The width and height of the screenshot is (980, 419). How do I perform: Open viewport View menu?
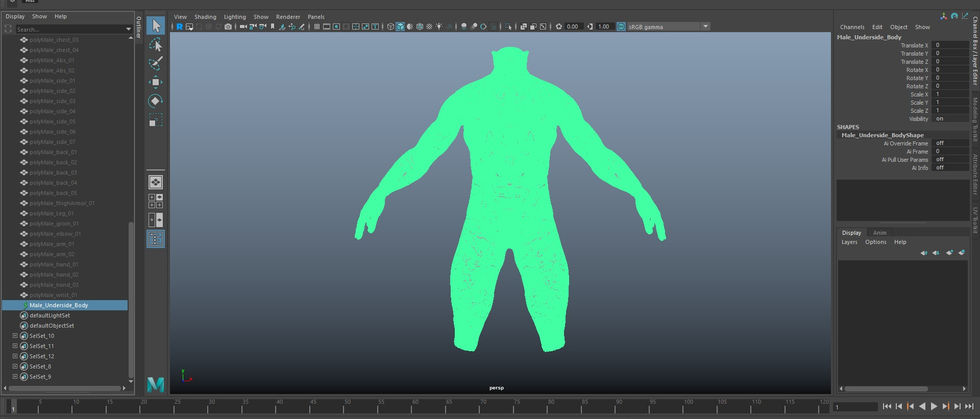(x=180, y=17)
